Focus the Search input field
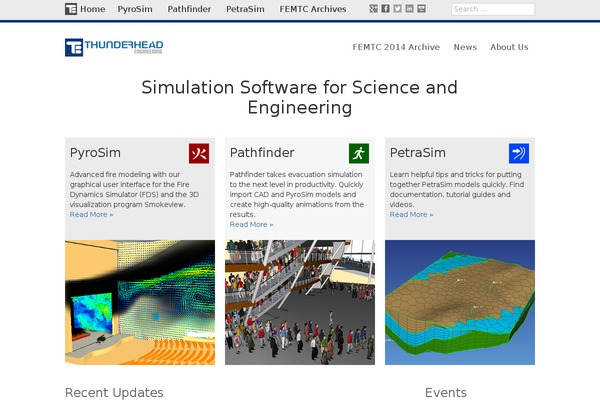The width and height of the screenshot is (600, 400). click(x=493, y=9)
